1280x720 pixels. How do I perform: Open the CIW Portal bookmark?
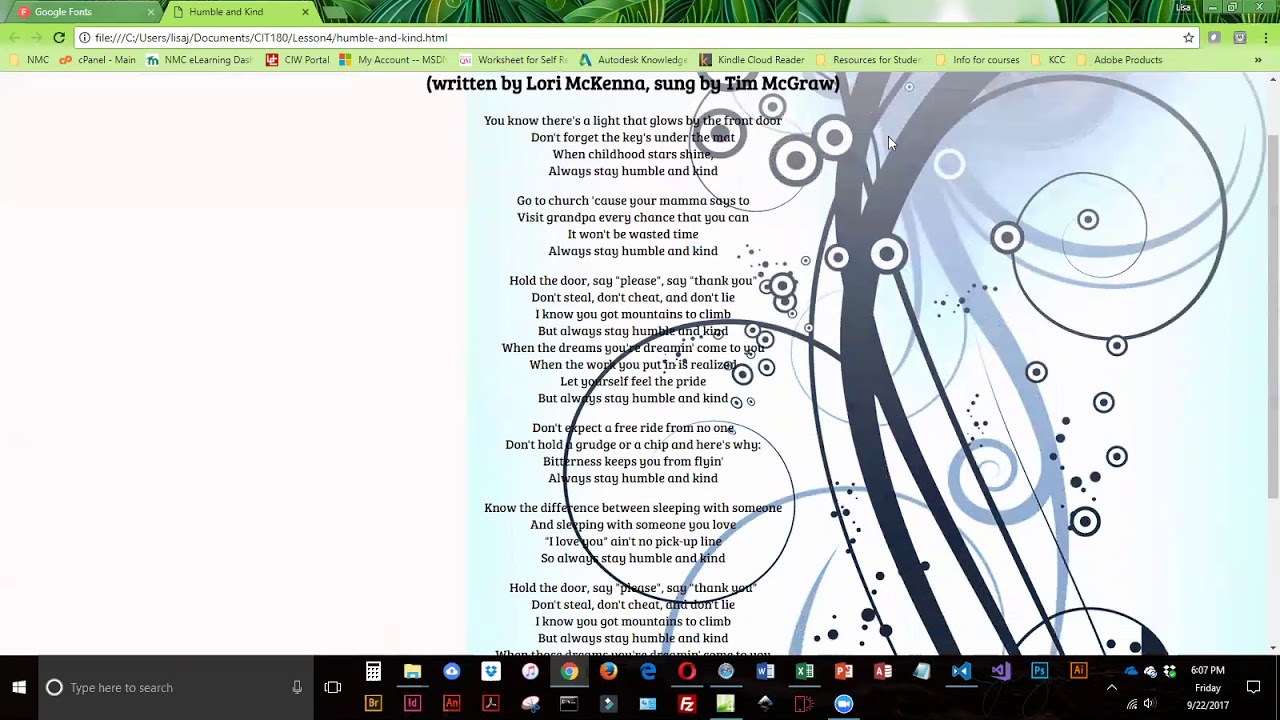297,60
